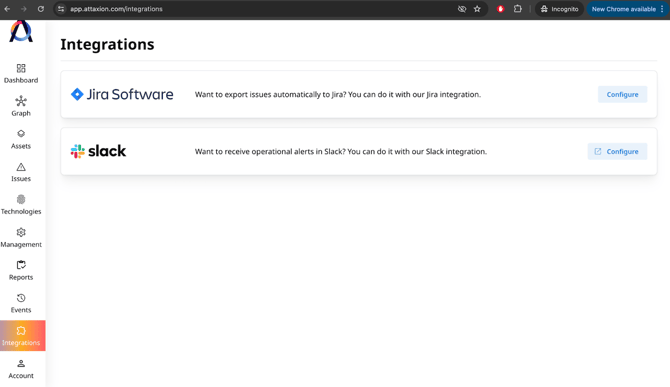This screenshot has width=670, height=387.
Task: Open the Chrome three-dot menu
Action: (662, 9)
